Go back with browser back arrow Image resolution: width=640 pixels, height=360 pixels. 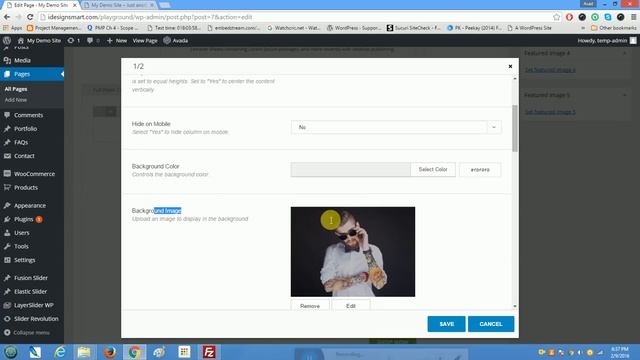coord(7,17)
